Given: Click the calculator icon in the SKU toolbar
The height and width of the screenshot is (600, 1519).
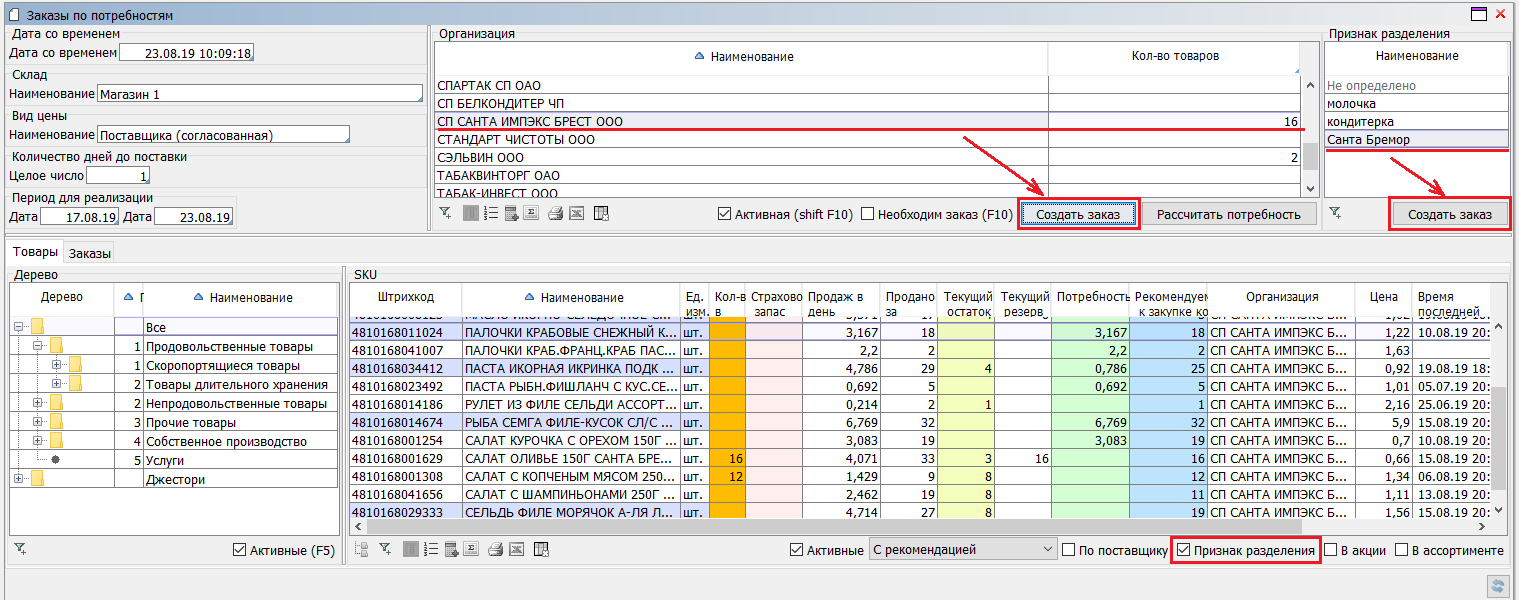Looking at the screenshot, I should coord(452,550).
